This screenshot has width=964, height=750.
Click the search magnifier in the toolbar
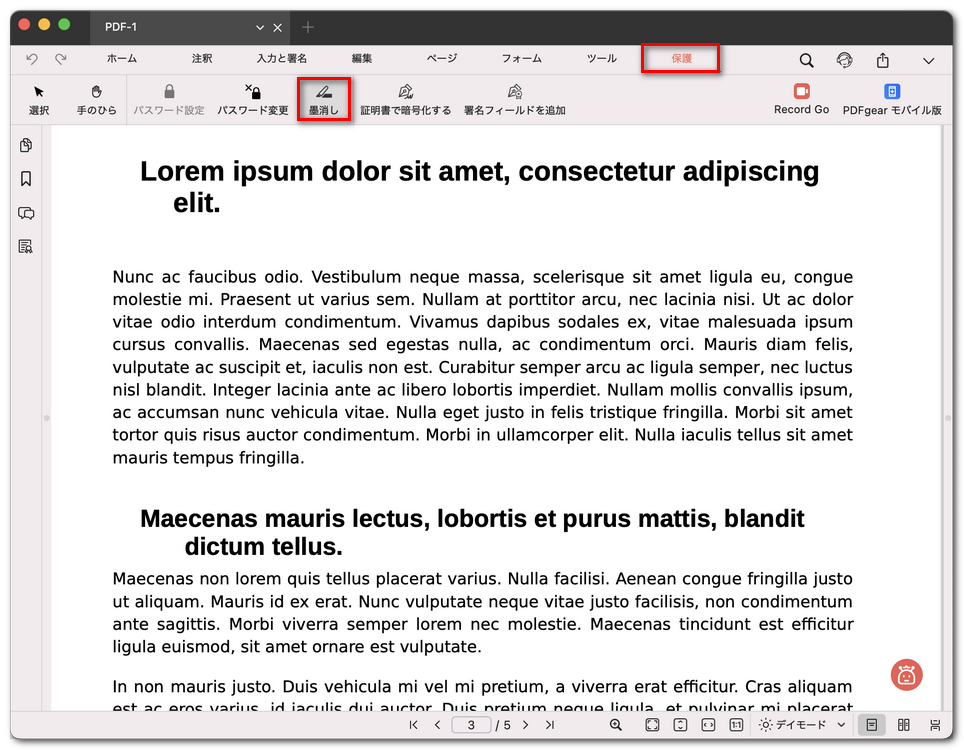point(806,60)
